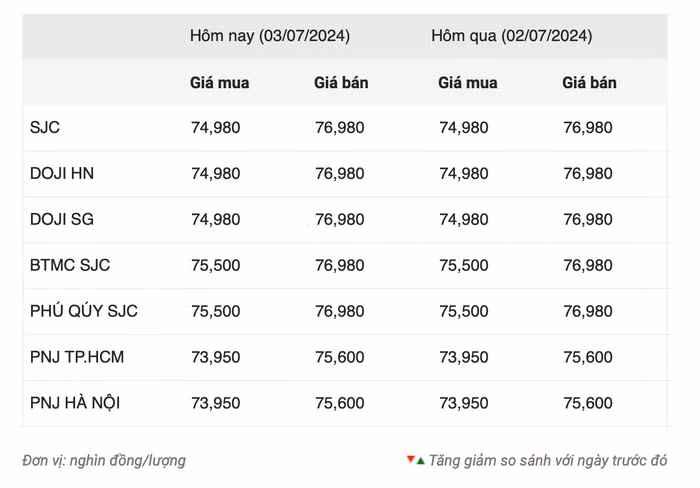Viewport: 700px width, 488px height.
Task: Click "Giá mua" header under Hôm nay
Action: tap(220, 83)
